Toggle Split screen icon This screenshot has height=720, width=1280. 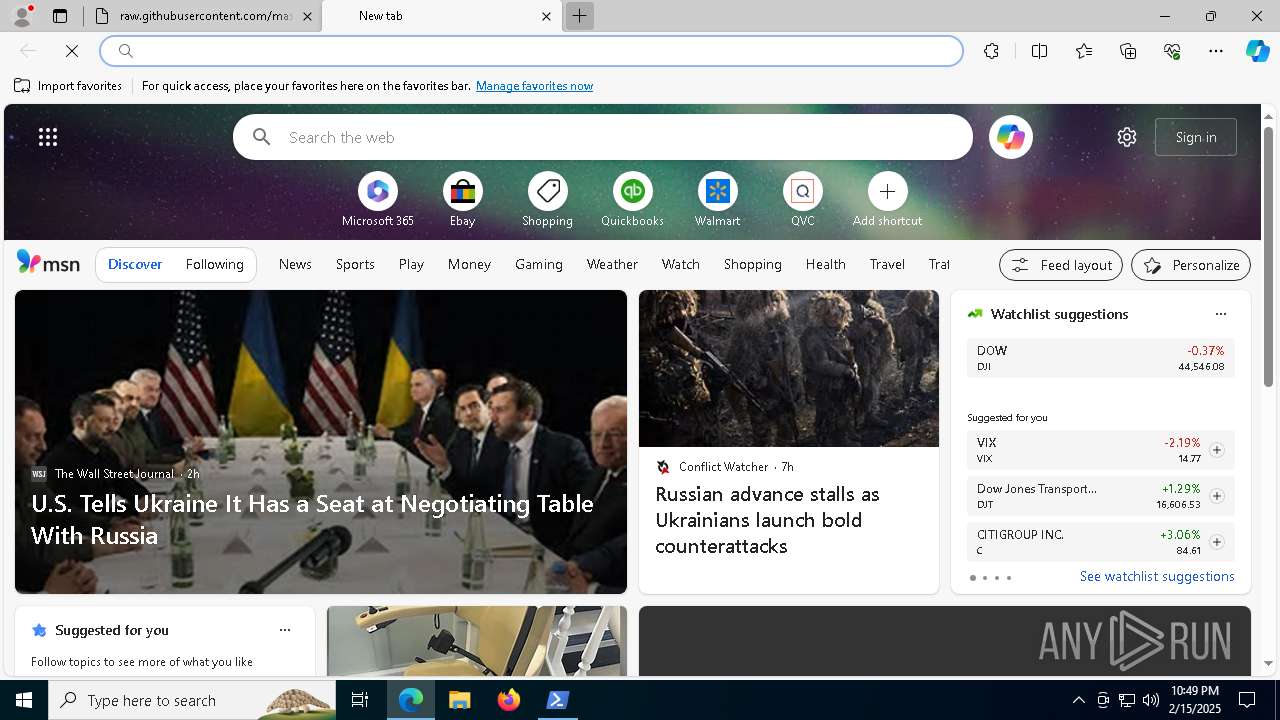tap(1039, 51)
